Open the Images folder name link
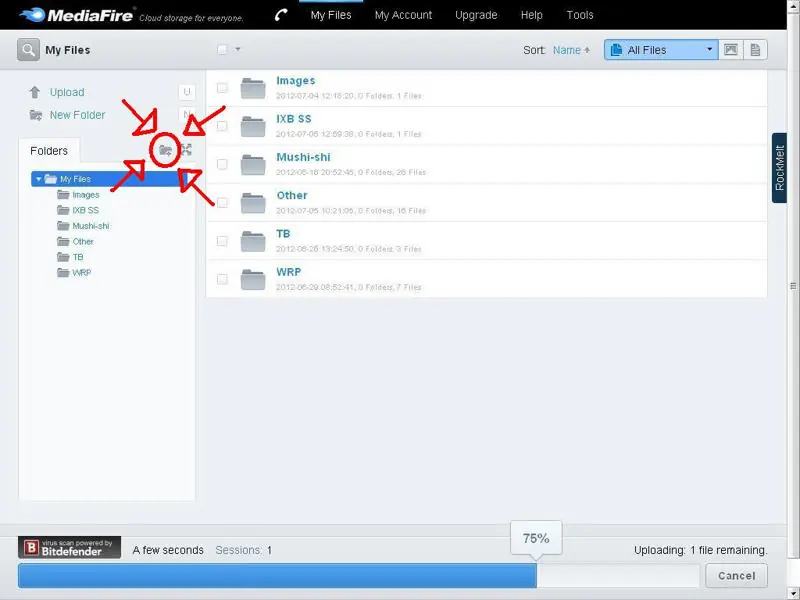 (296, 81)
